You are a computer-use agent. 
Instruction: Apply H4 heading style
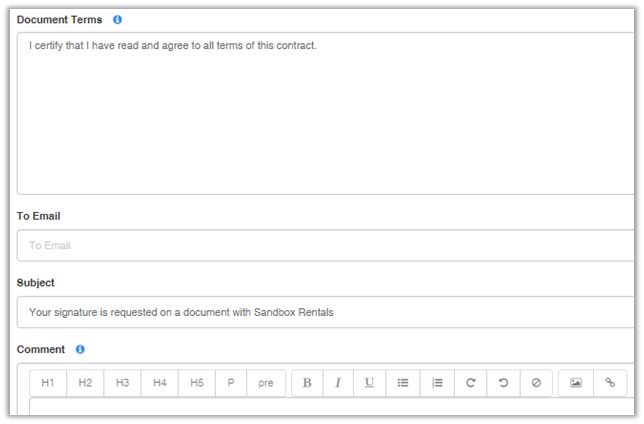[159, 383]
